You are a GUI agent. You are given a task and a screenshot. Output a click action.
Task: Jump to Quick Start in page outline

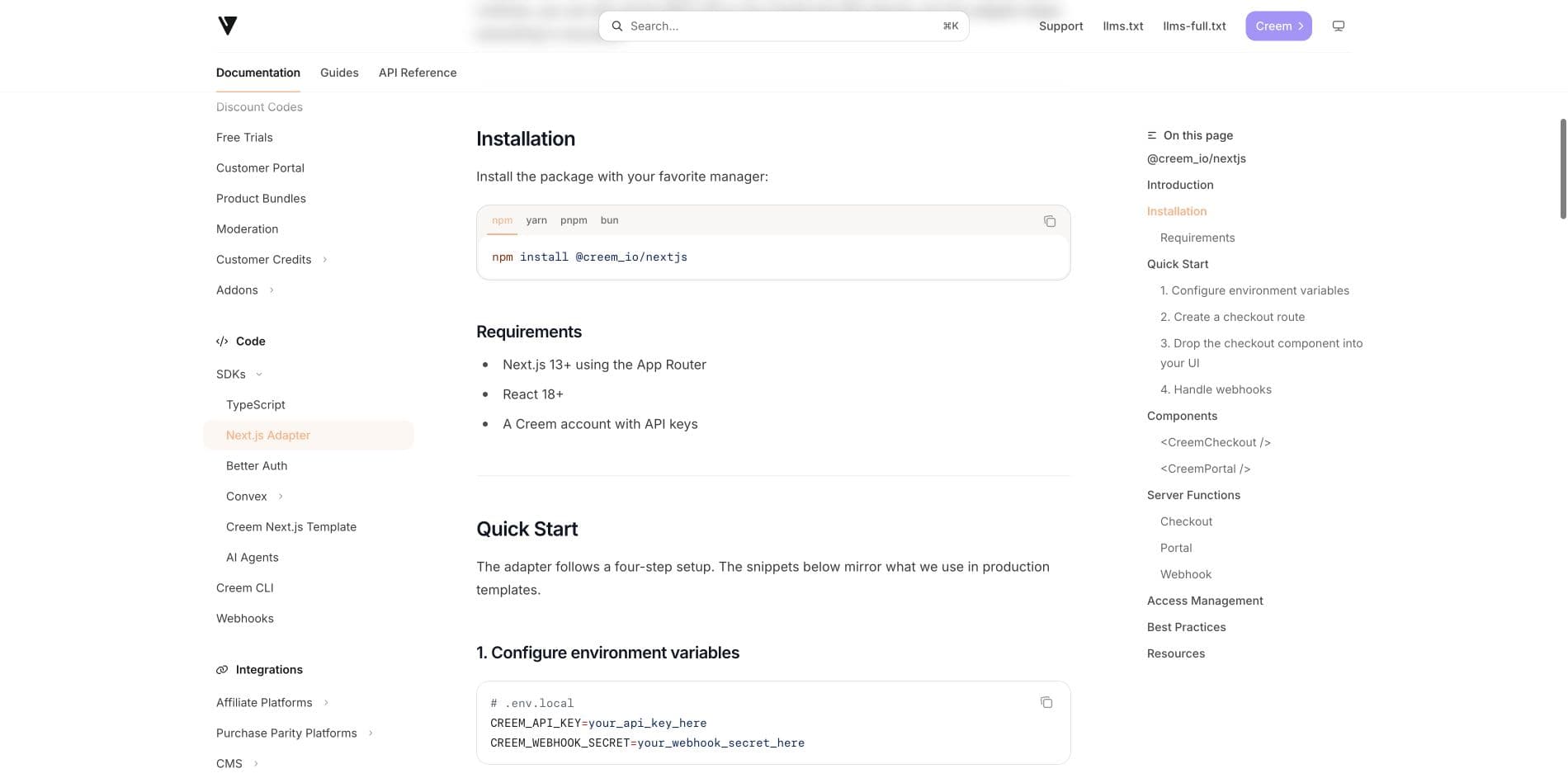[x=1178, y=264]
